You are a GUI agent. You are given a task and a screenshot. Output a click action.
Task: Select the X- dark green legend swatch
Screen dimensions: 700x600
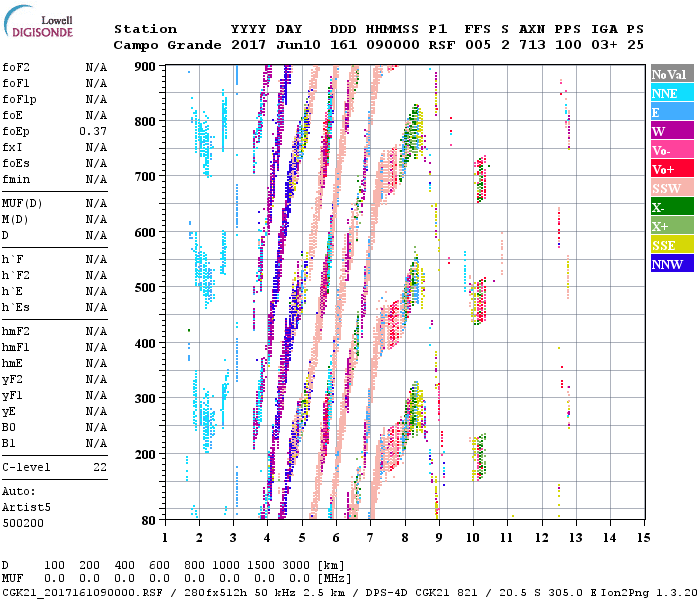click(x=672, y=207)
